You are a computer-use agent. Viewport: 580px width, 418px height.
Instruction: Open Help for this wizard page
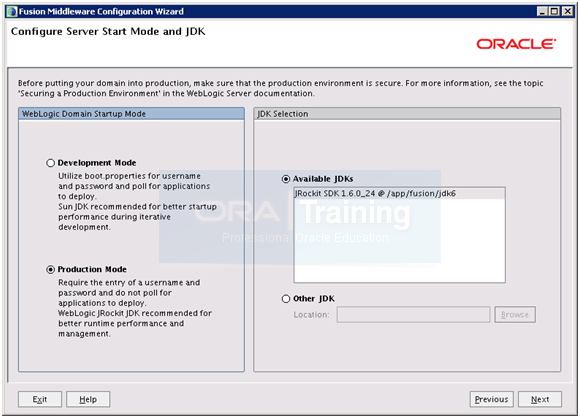(x=88, y=400)
